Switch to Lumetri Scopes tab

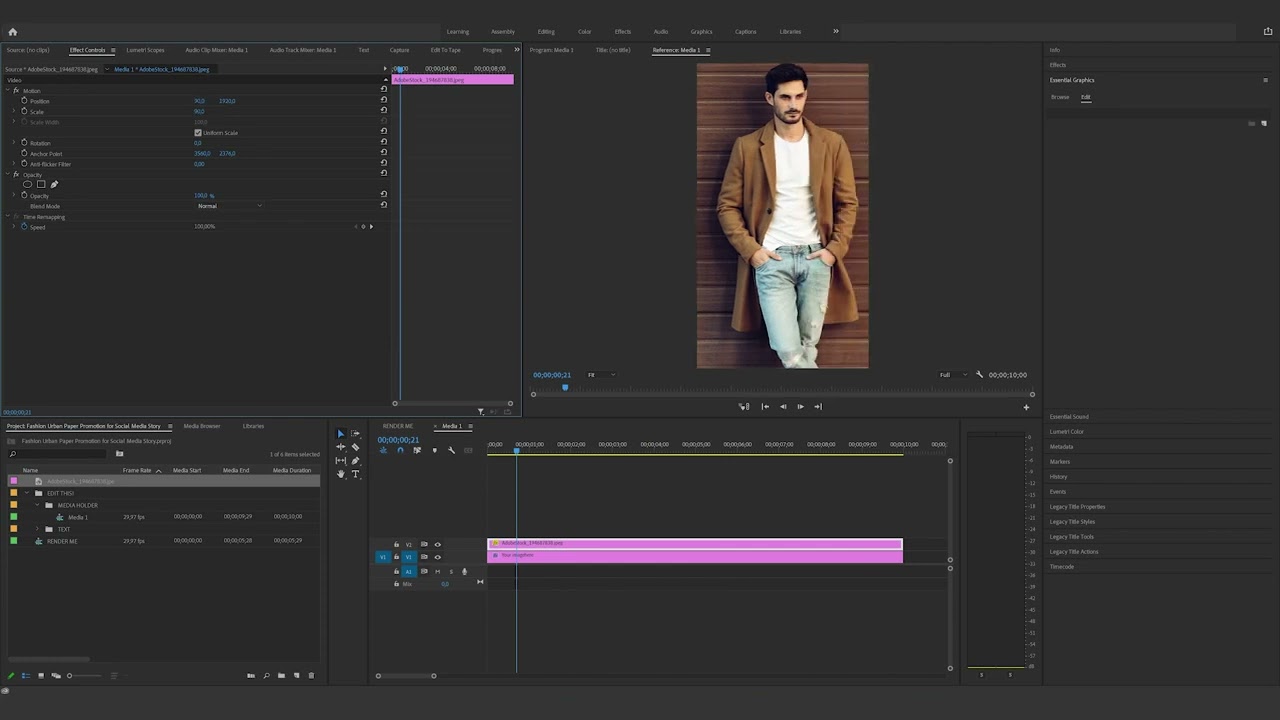[x=145, y=50]
